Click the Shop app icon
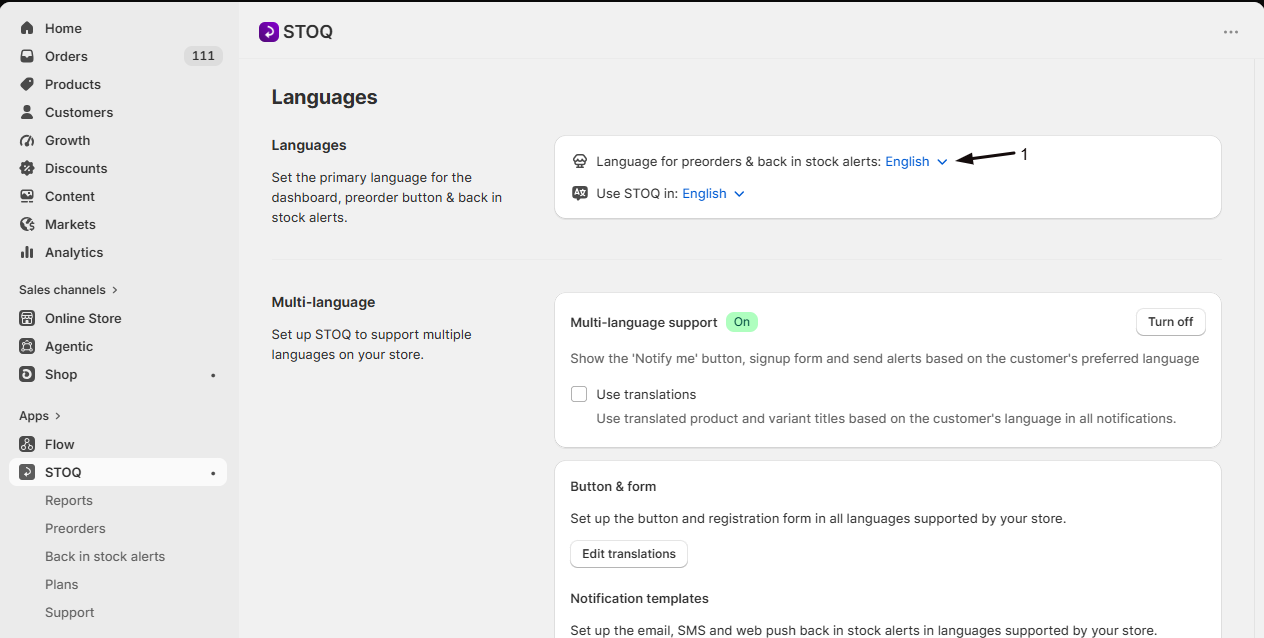 [x=27, y=374]
